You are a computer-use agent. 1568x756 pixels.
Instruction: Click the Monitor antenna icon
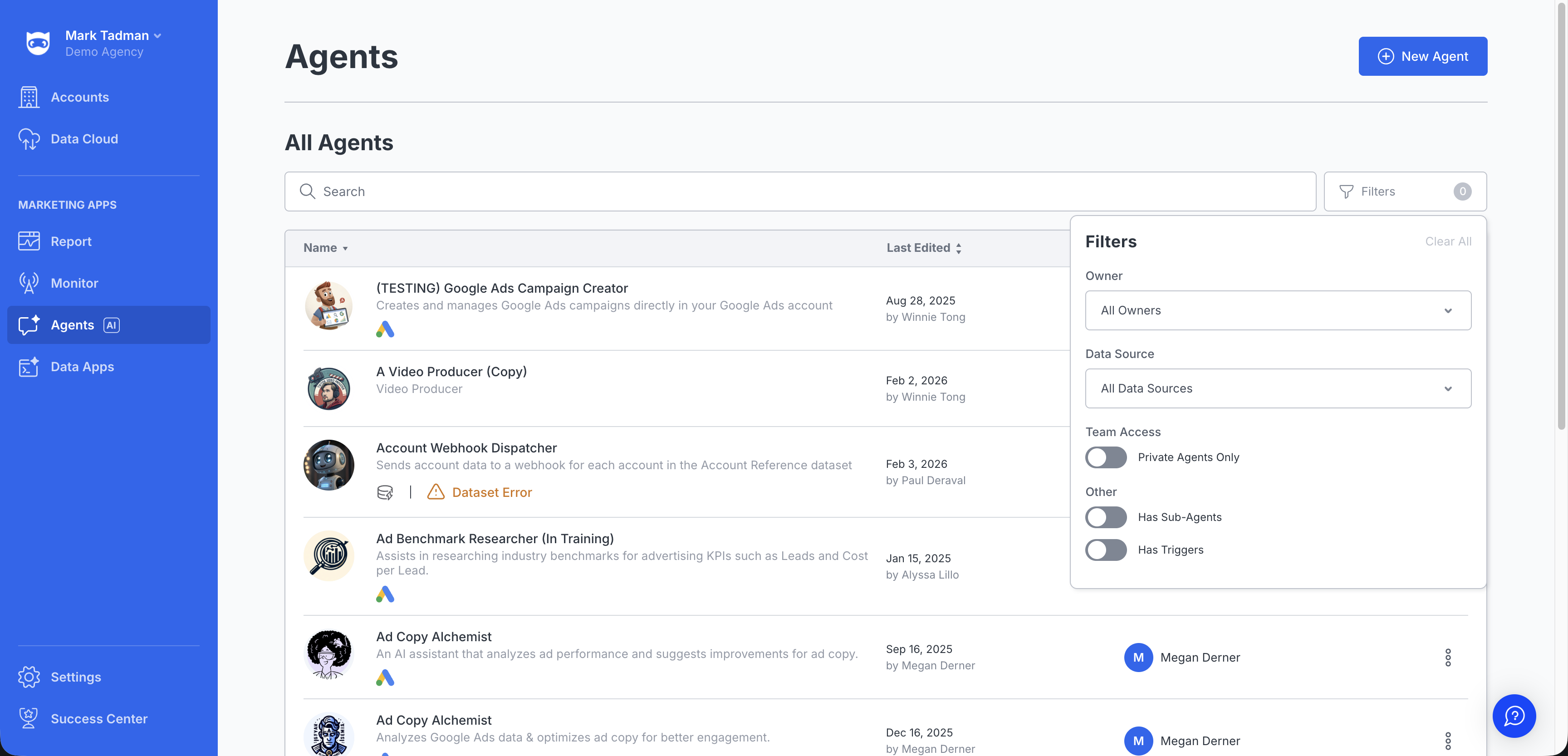(x=29, y=283)
